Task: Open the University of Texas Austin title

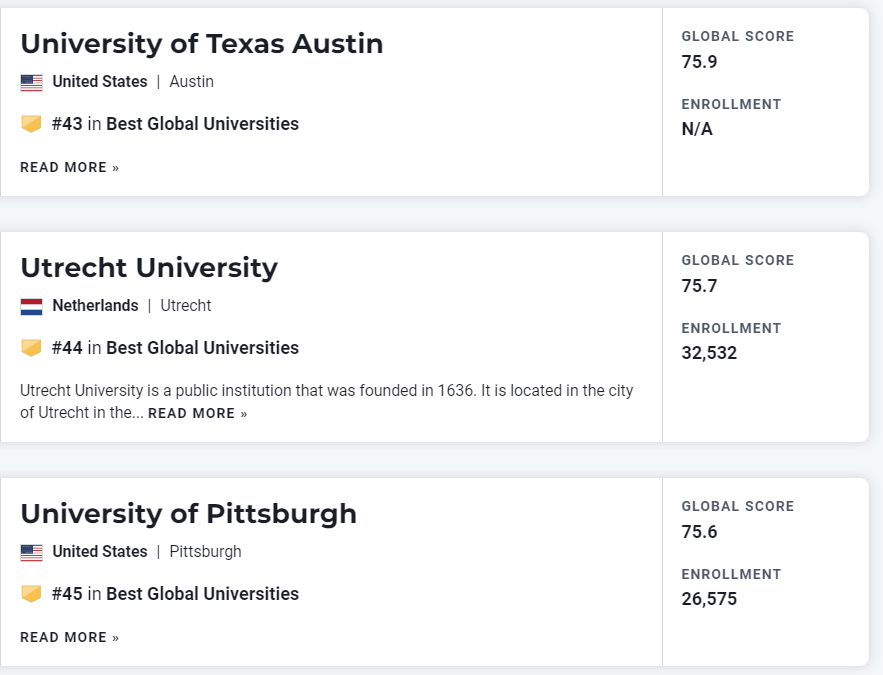Action: (x=201, y=44)
